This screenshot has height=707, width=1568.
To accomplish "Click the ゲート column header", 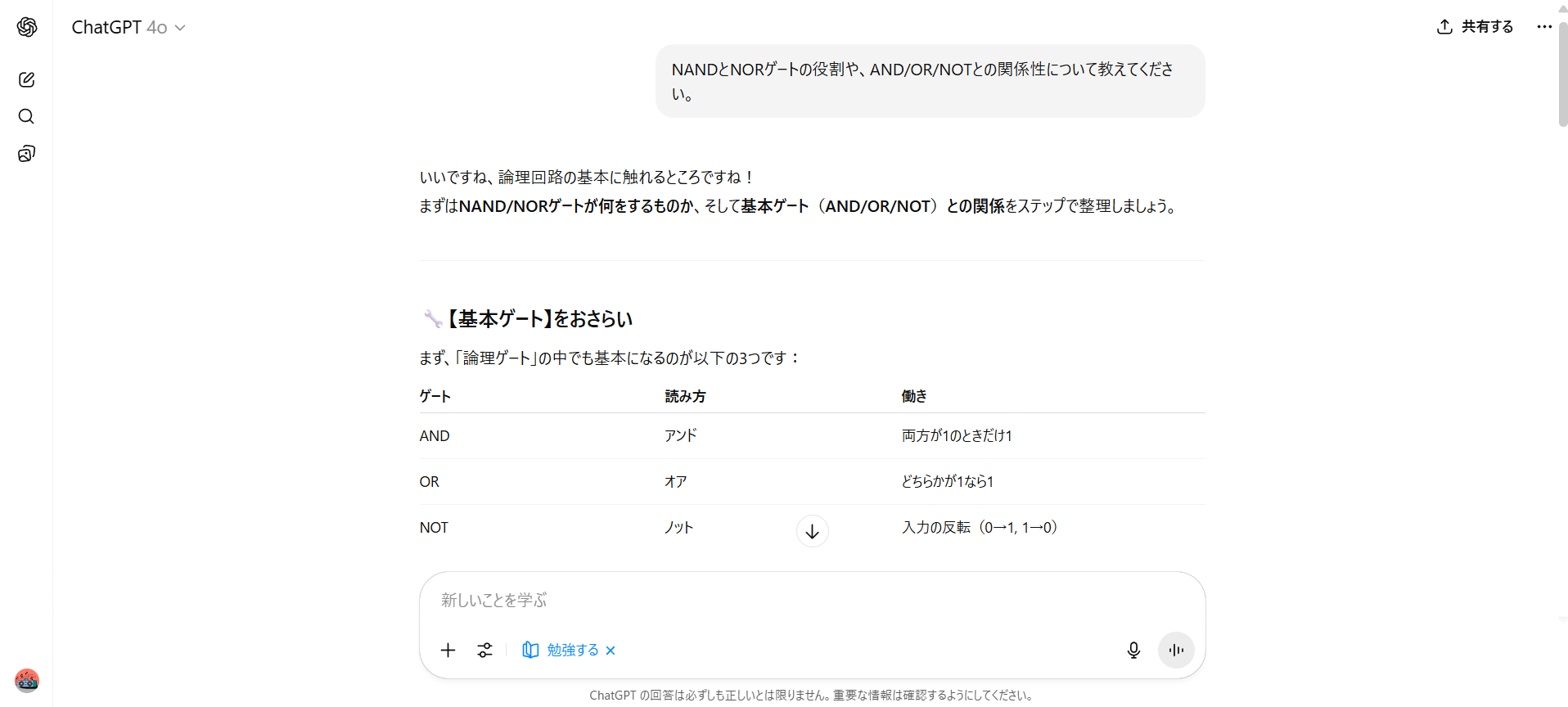I will (x=435, y=396).
